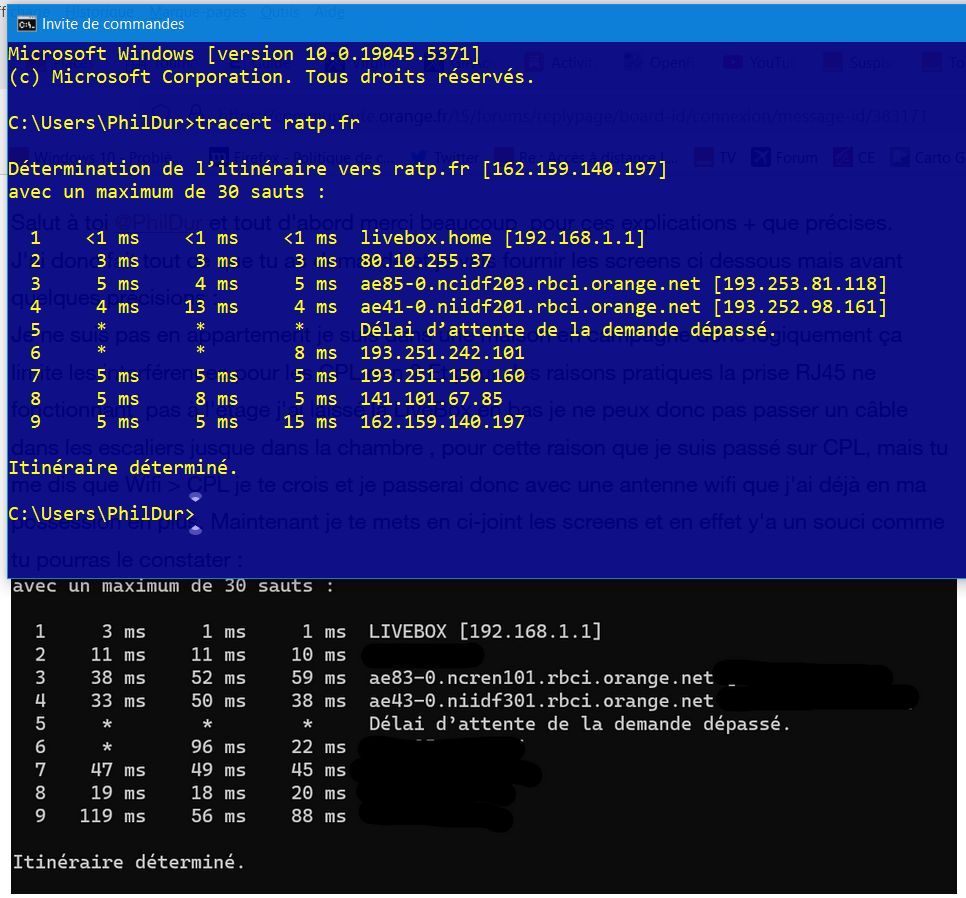This screenshot has height=898, width=966.
Task: Click the '96 ms' value in black hop 6
Action: [x=218, y=747]
